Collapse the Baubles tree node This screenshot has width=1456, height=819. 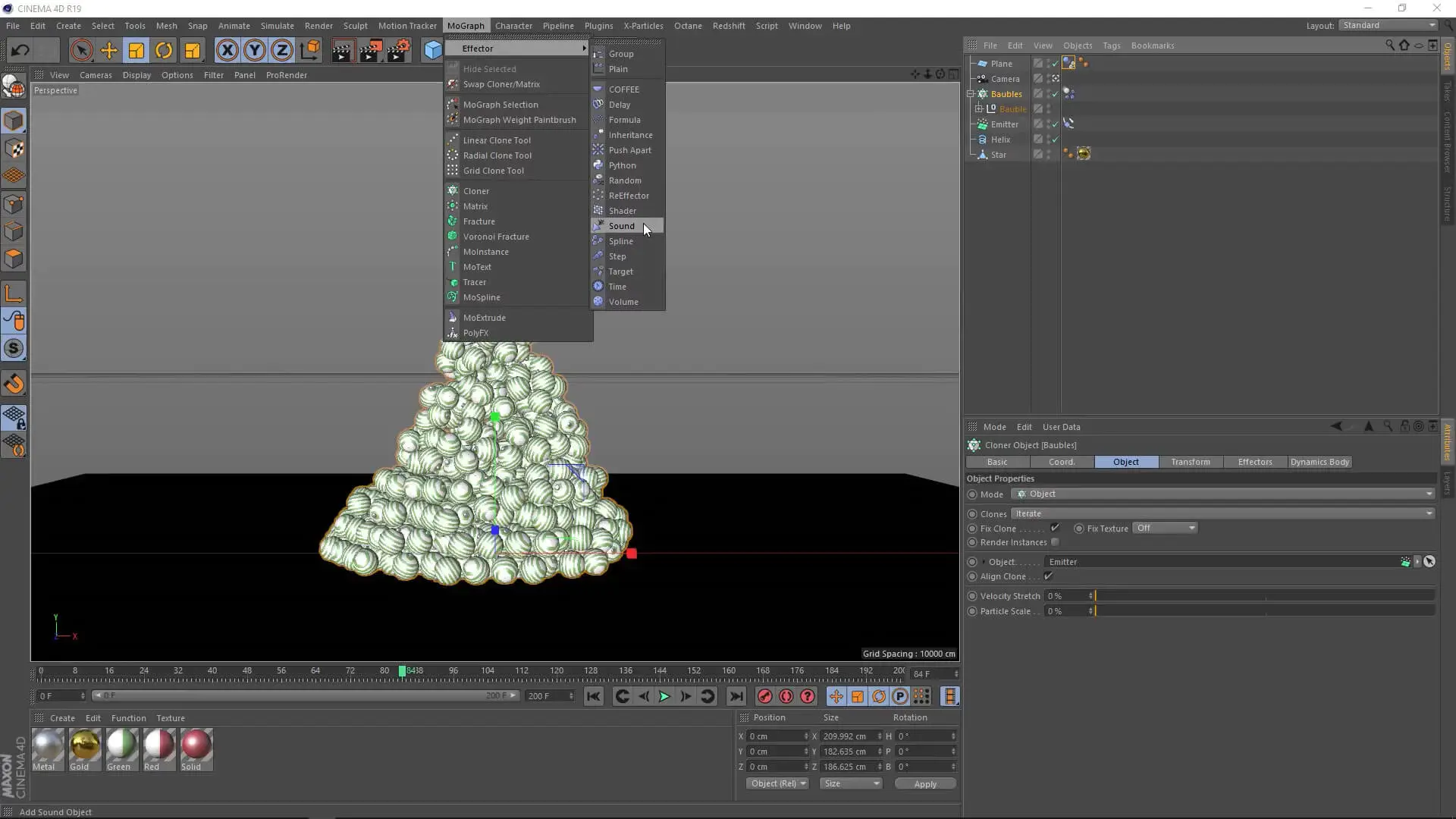pos(971,94)
